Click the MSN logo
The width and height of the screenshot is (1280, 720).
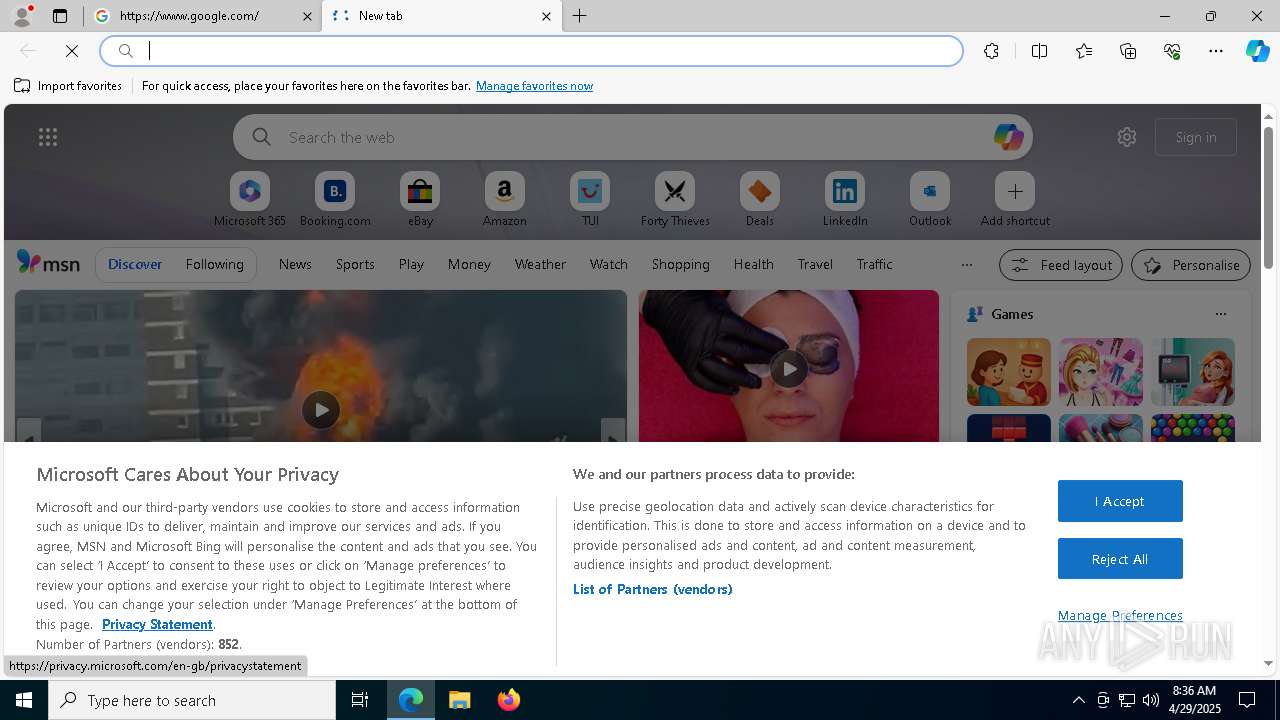click(48, 263)
